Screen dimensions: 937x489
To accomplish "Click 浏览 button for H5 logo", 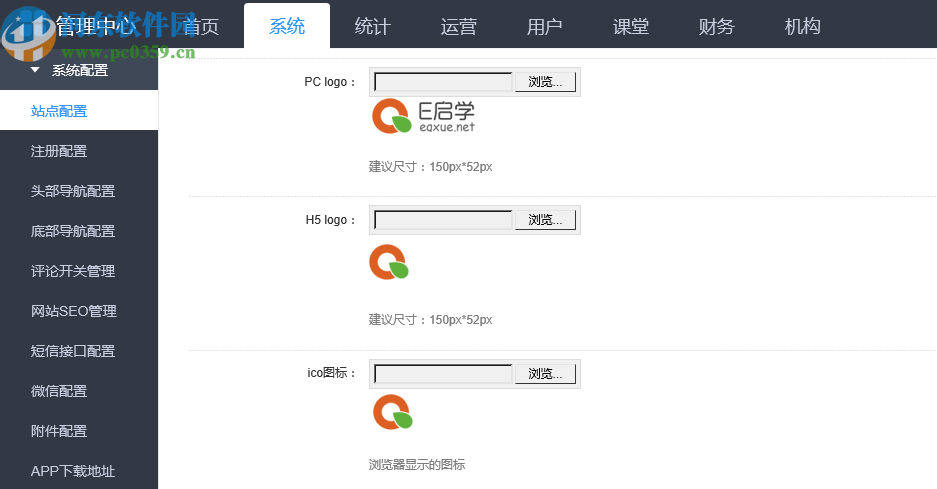I will (545, 220).
